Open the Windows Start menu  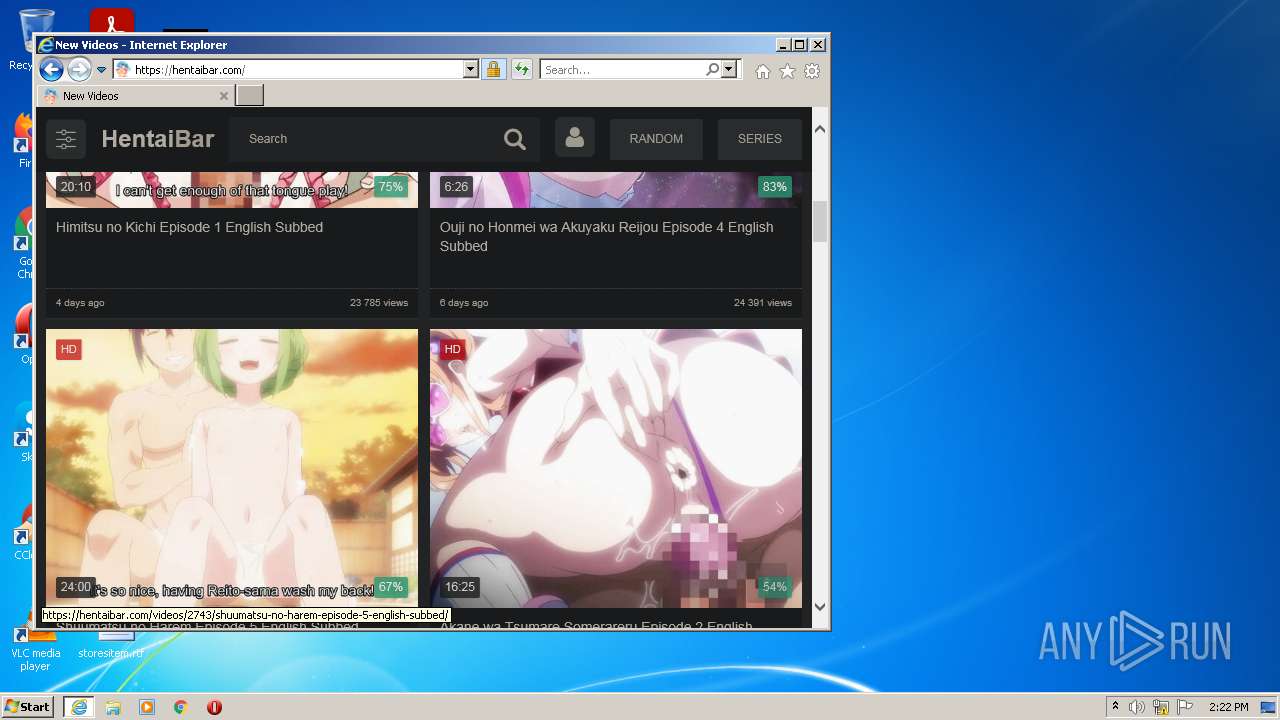(27, 707)
